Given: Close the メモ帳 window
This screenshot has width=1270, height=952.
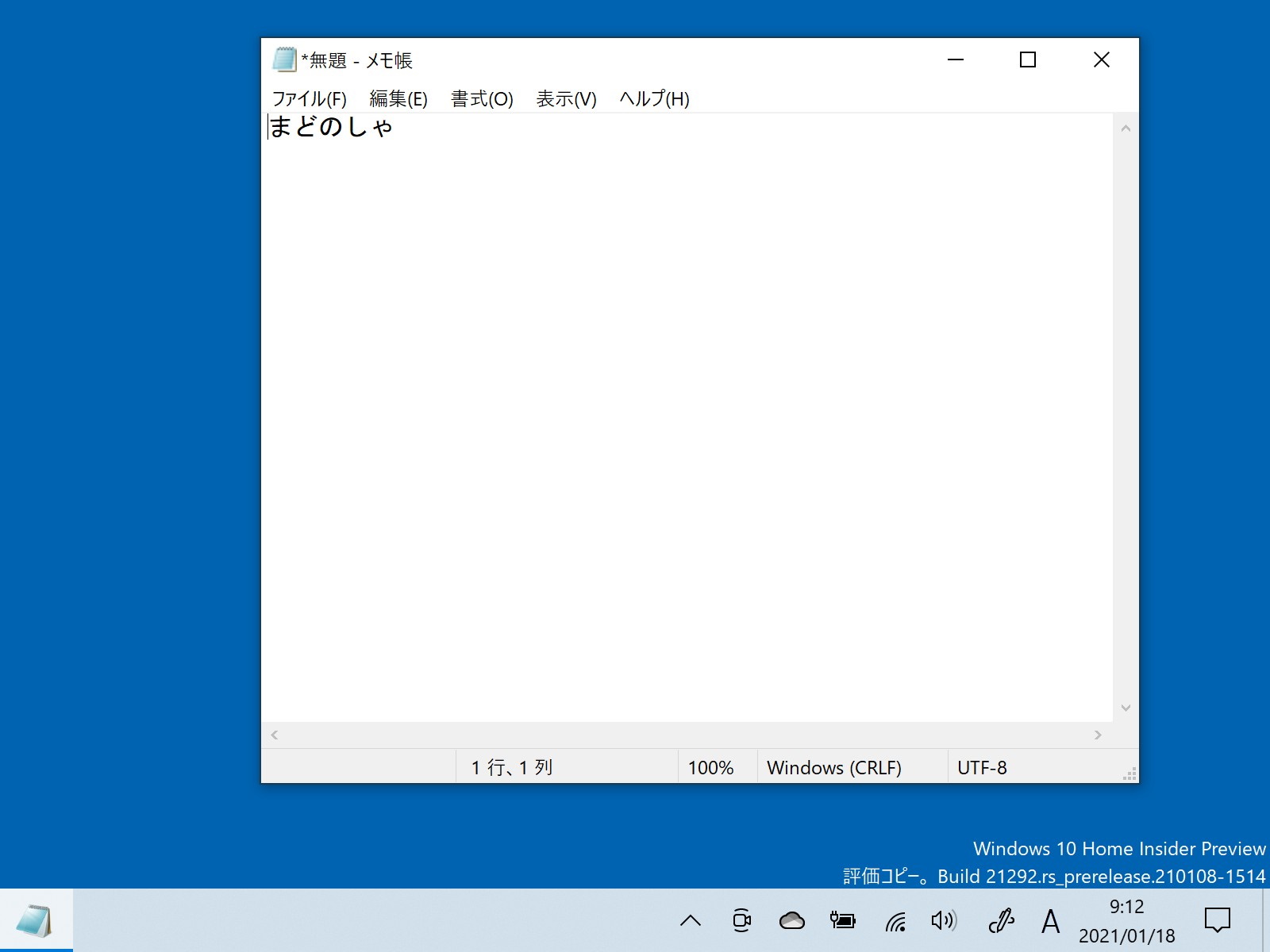Looking at the screenshot, I should (x=1102, y=59).
